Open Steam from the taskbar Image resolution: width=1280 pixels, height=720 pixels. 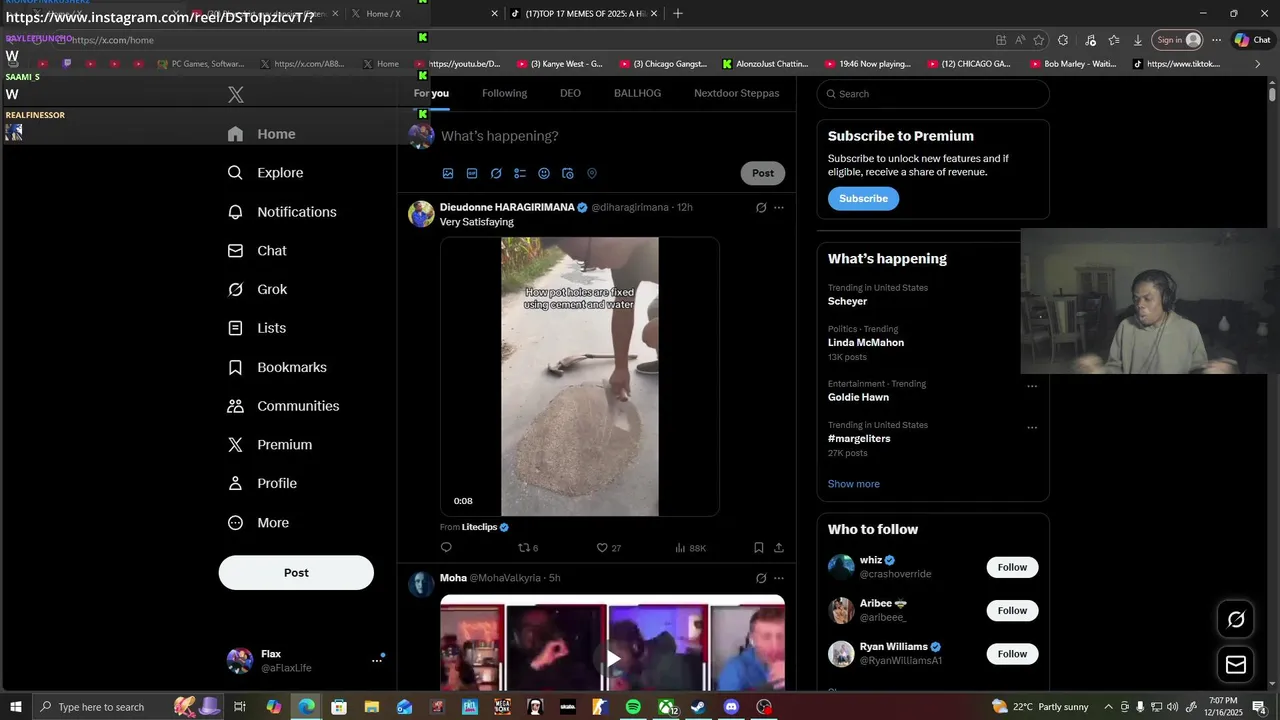pos(698,707)
